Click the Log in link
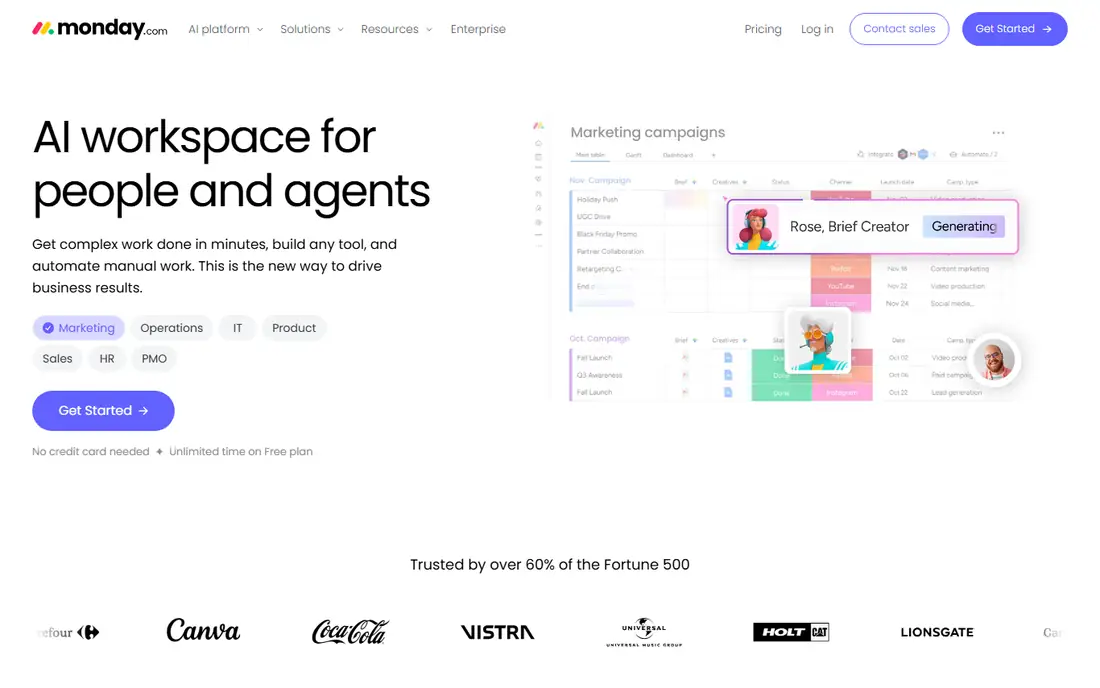This screenshot has width=1100, height=688. (817, 29)
